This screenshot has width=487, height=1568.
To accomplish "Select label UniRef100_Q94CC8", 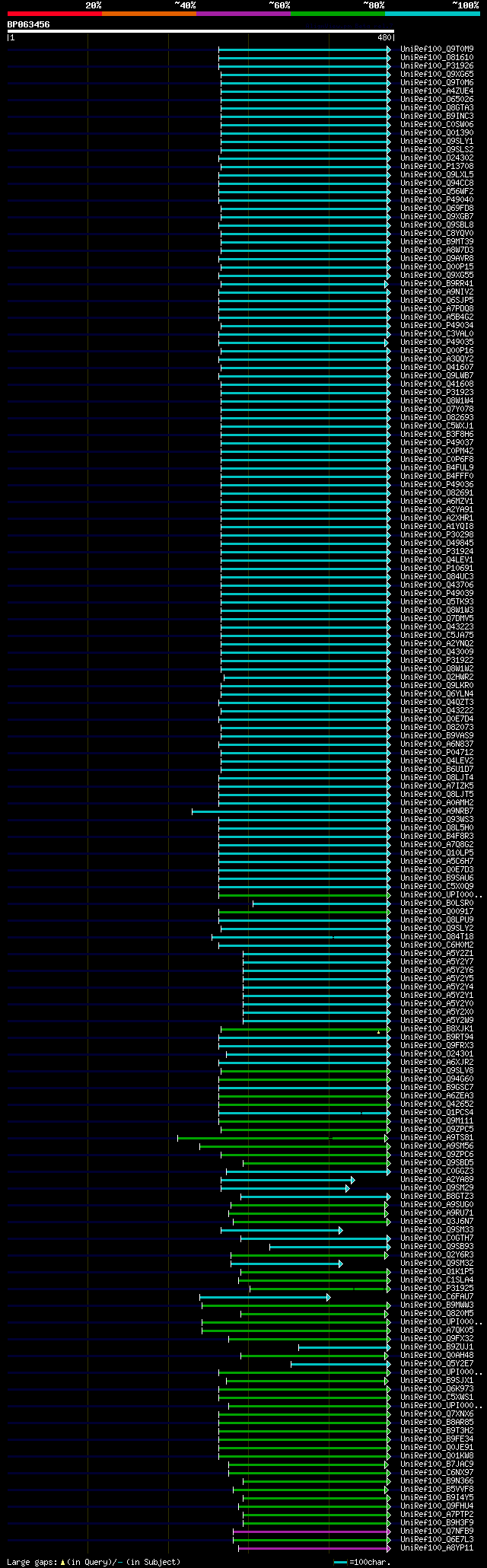I will coord(437,183).
